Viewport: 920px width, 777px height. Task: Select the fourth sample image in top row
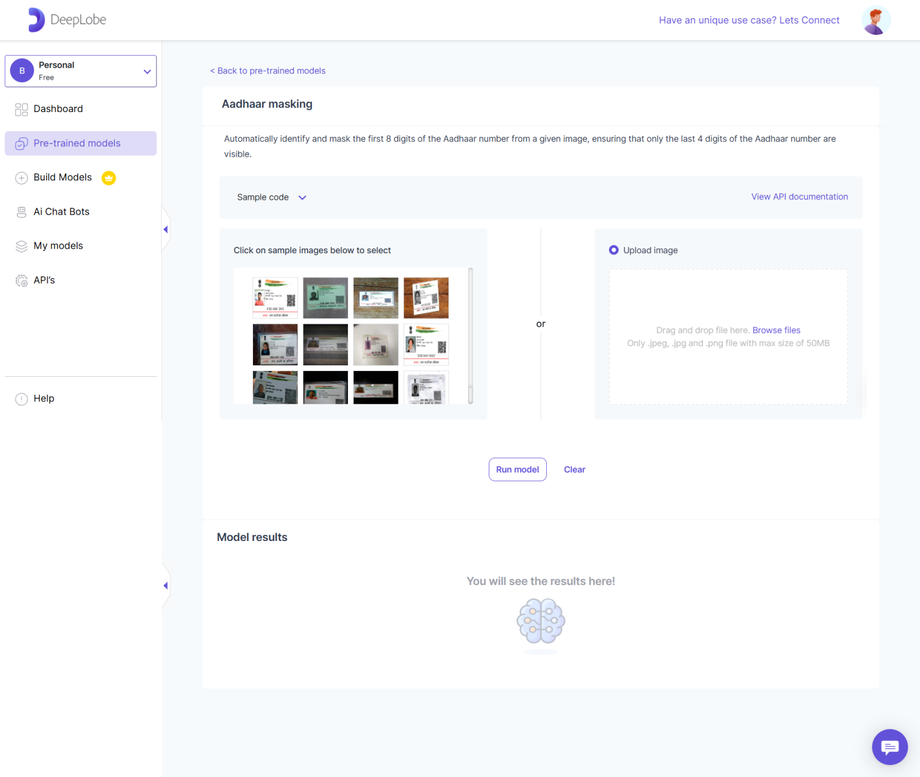point(427,298)
